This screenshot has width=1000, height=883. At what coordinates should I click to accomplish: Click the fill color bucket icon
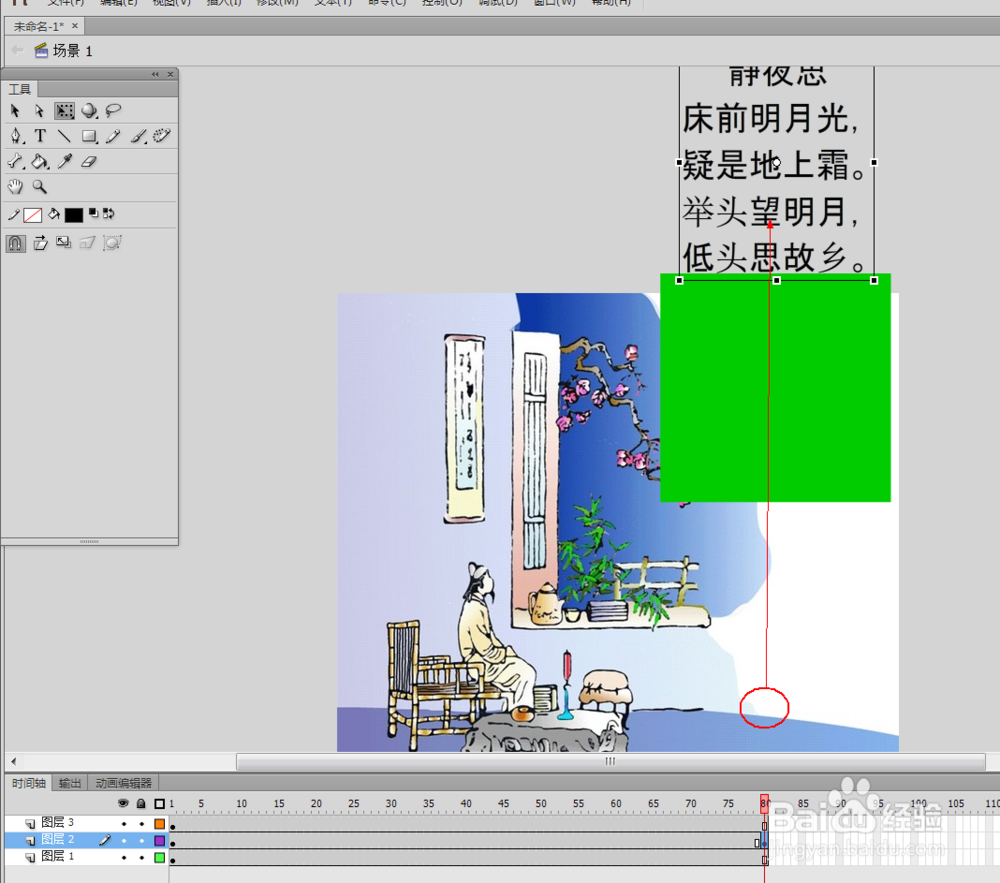click(x=54, y=215)
